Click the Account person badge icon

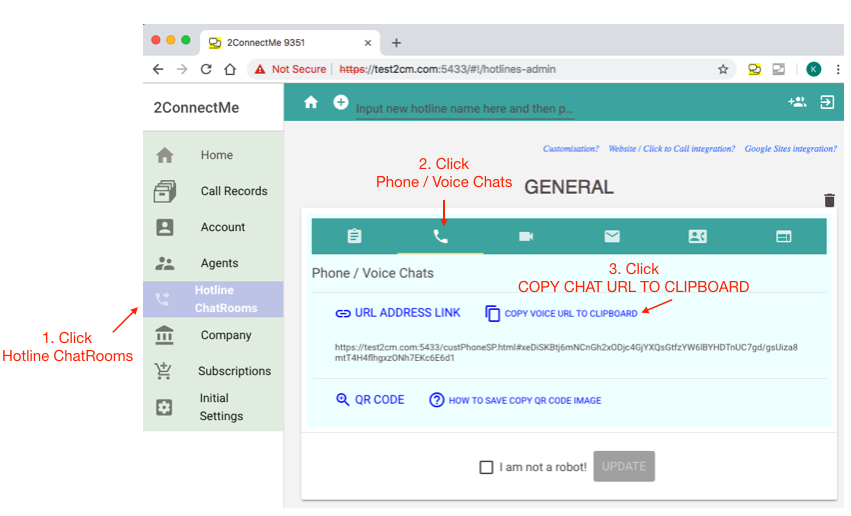click(164, 227)
